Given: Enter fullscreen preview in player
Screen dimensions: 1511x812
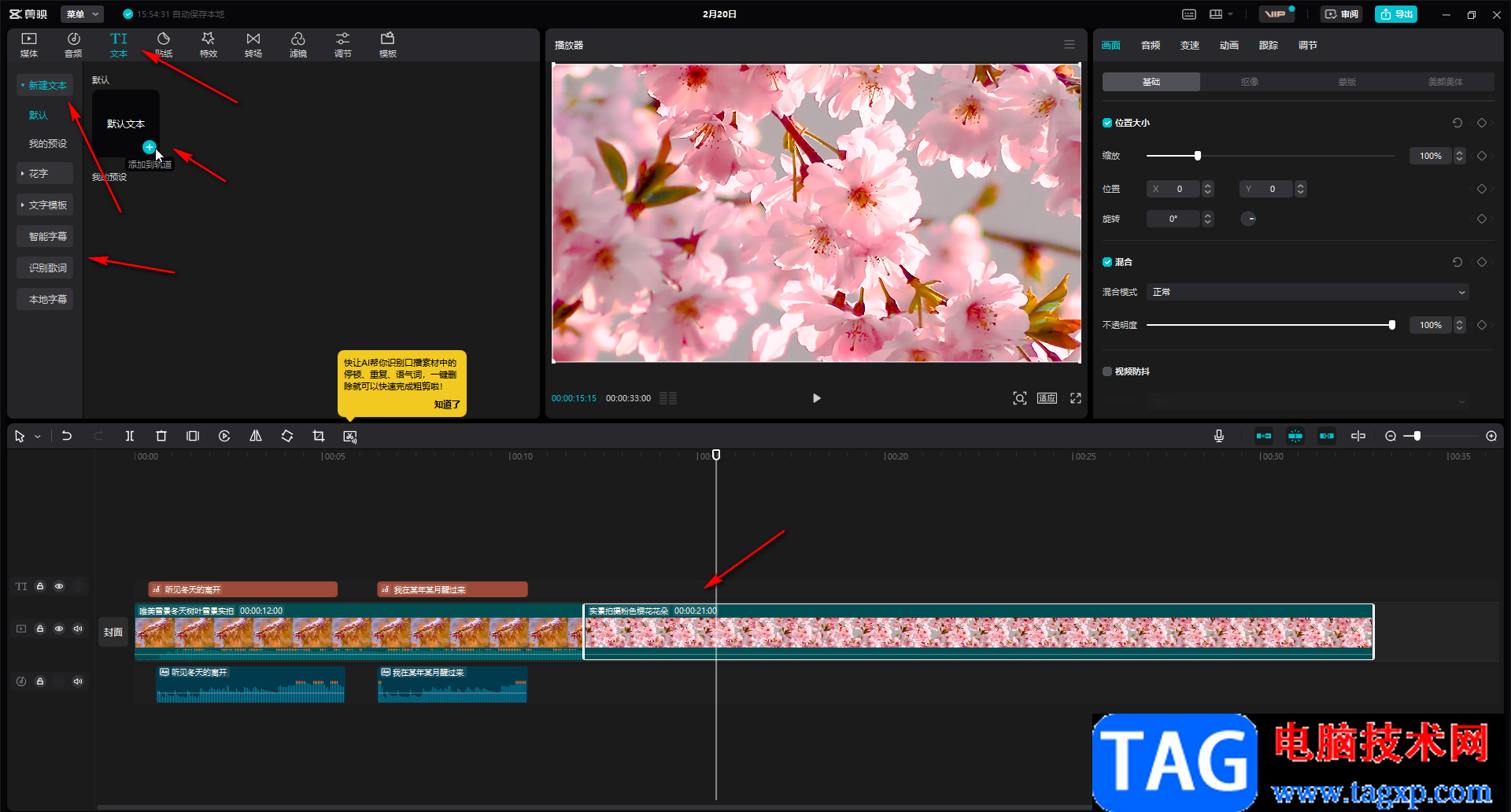Looking at the screenshot, I should click(x=1076, y=398).
